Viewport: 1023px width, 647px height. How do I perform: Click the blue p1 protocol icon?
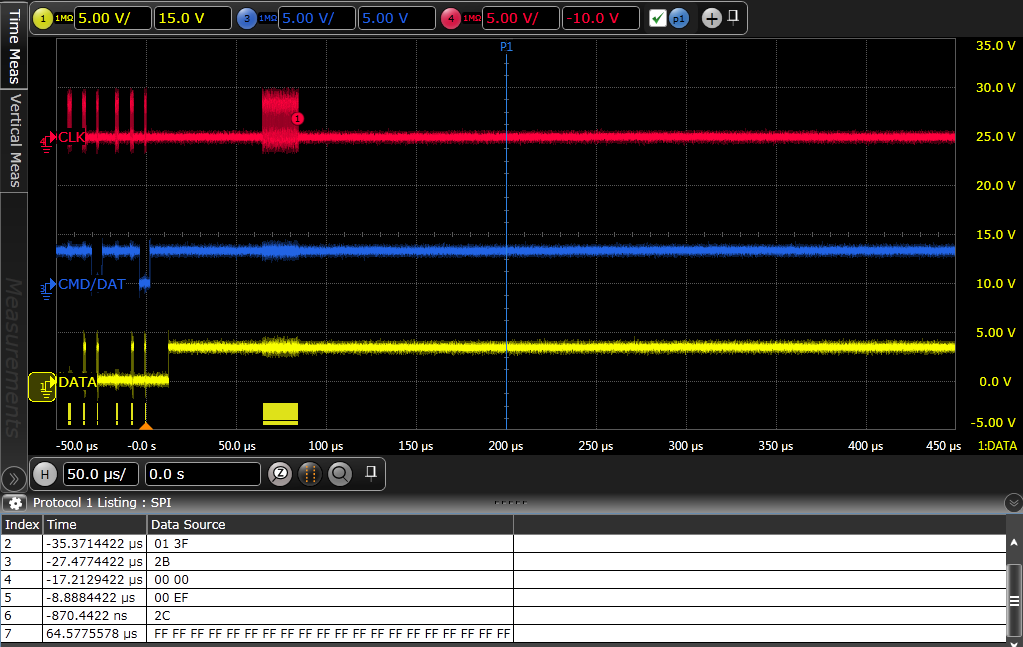679,18
